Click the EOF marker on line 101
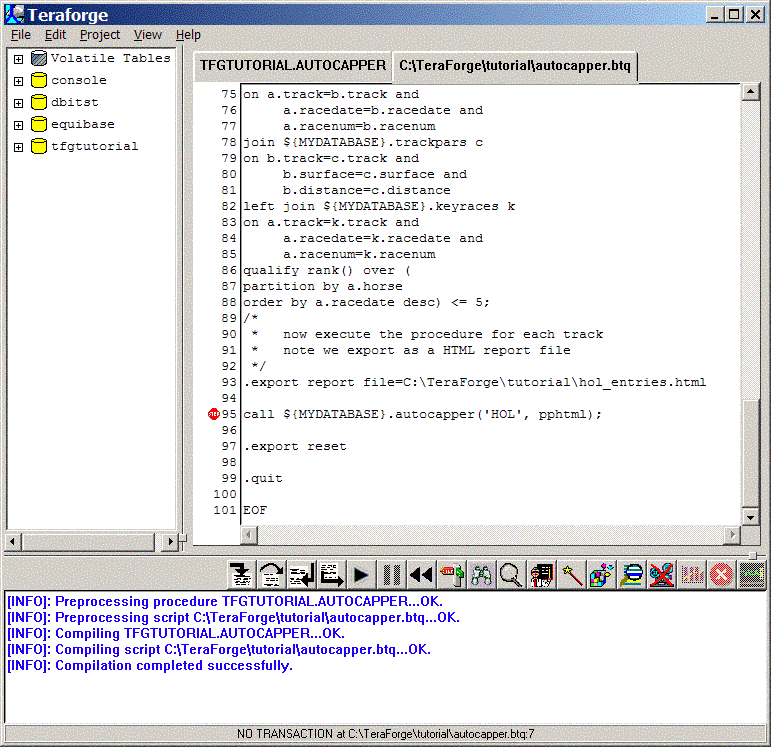Screen dimensions: 771x747 pyautogui.click(x=255, y=510)
